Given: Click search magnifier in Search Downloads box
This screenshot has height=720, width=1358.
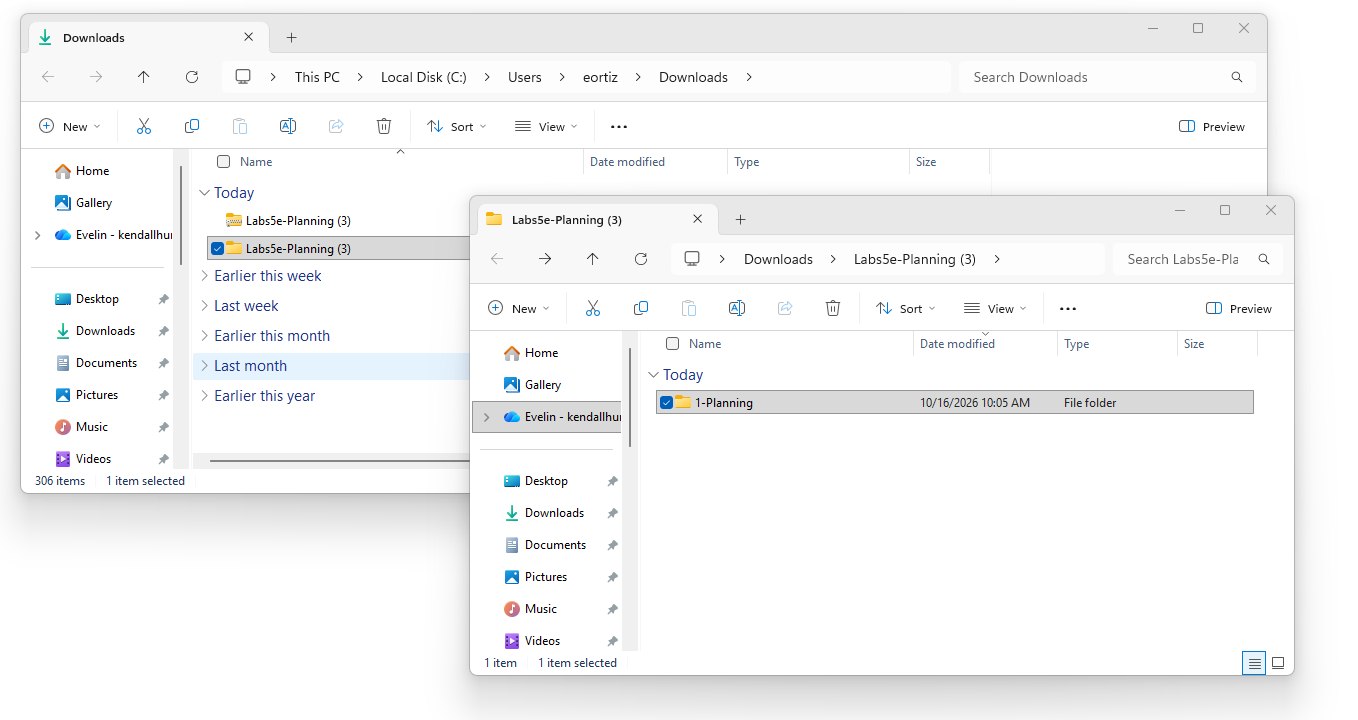Looking at the screenshot, I should (1237, 77).
